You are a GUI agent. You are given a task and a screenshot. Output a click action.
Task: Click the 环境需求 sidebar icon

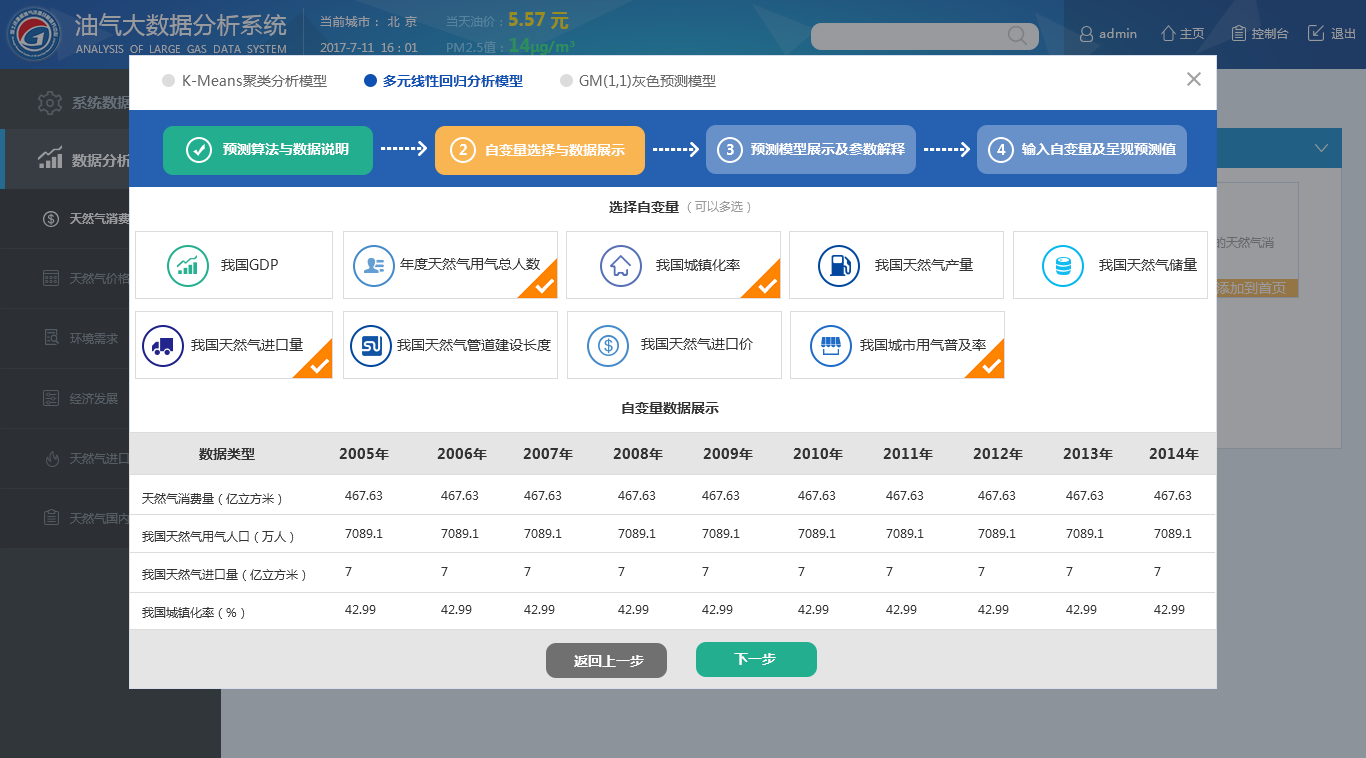[x=51, y=339]
